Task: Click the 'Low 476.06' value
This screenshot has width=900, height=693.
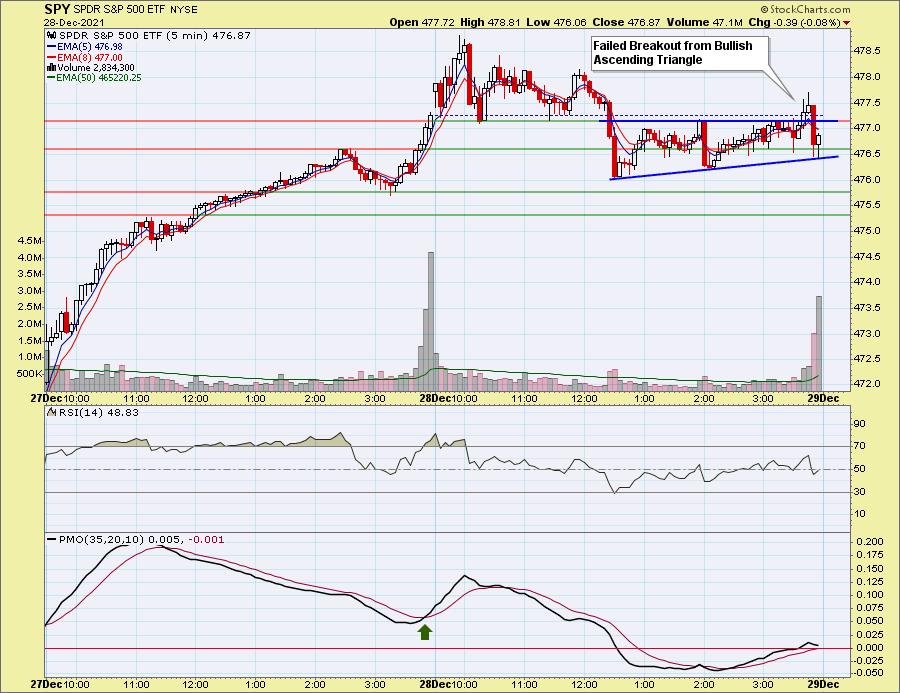Action: (556, 22)
